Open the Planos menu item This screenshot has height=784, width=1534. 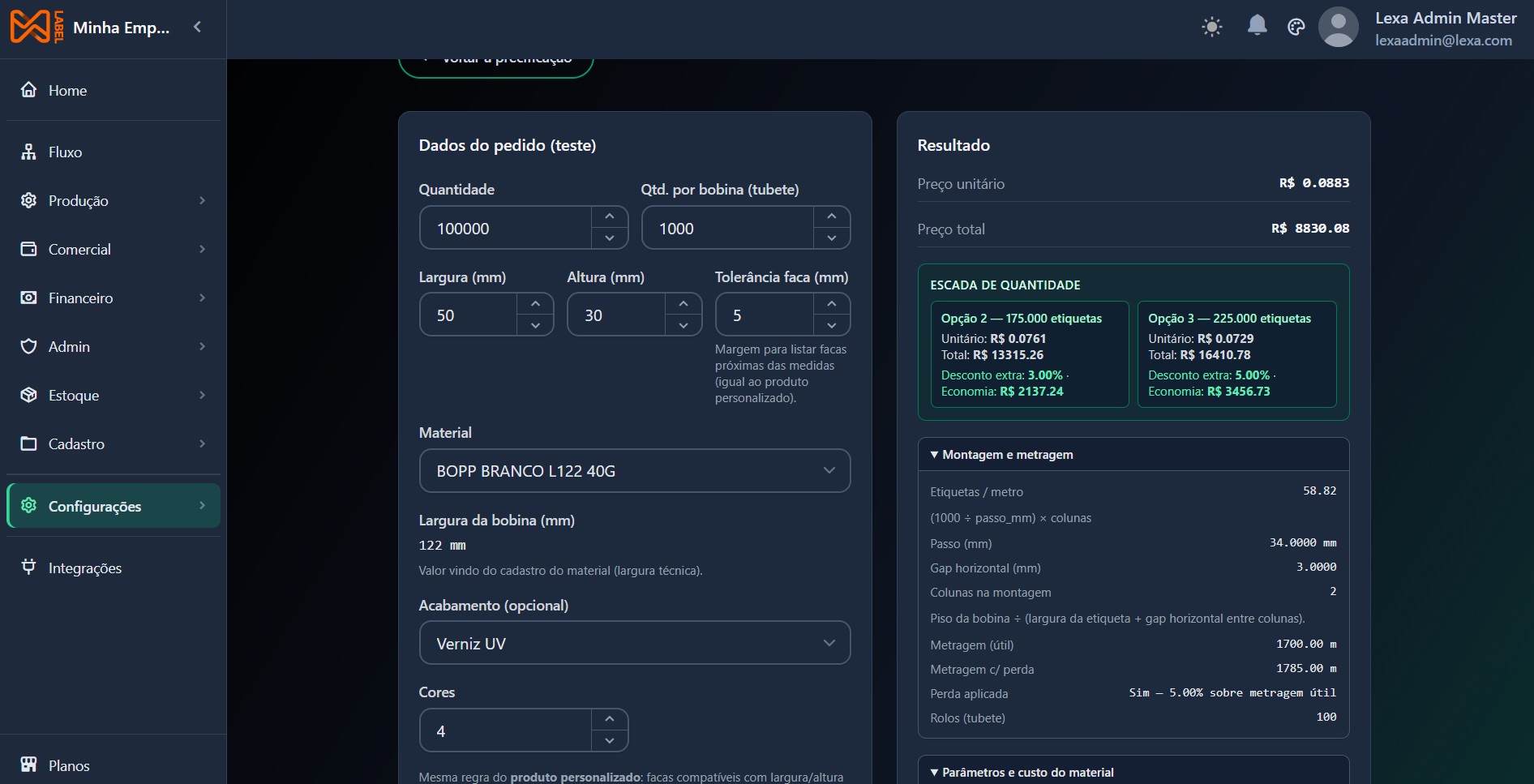coord(114,765)
